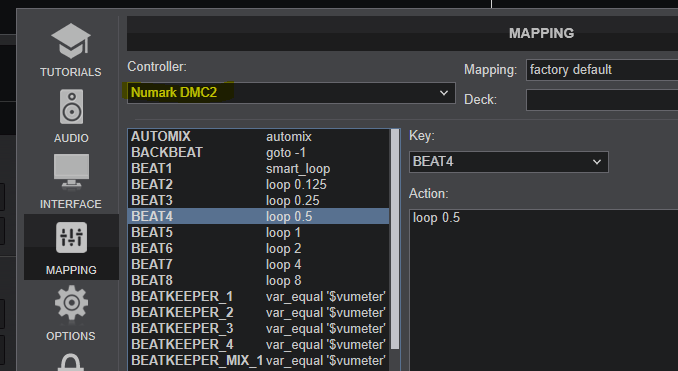Select the BEAT5 loop 1 row
678x371 pixels.
point(259,233)
